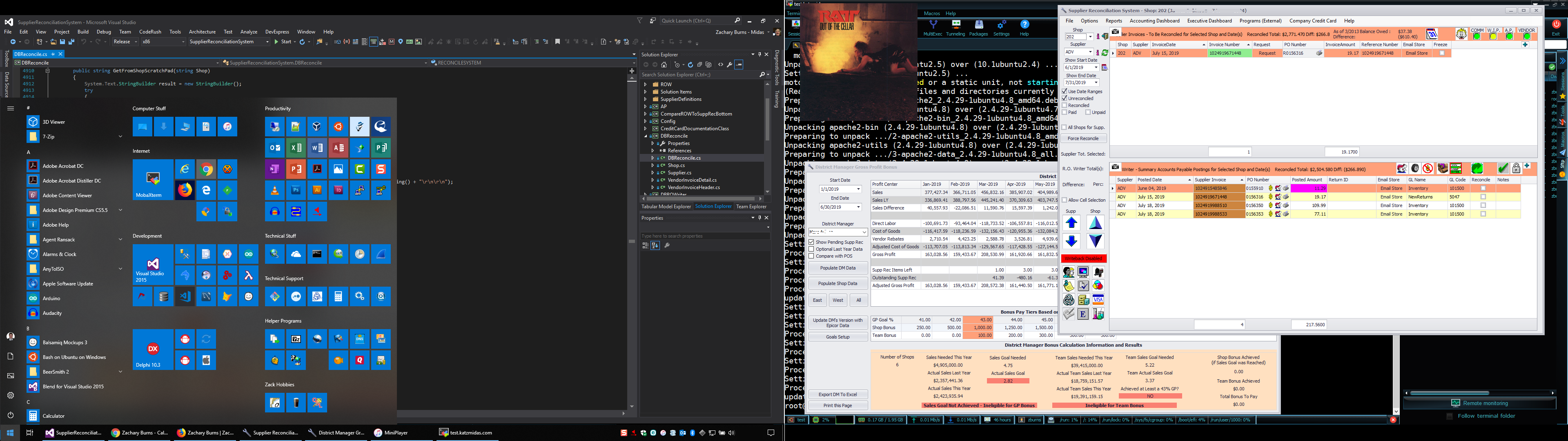Open the District Manager dropdown
This screenshot has width=1568, height=441.
point(864,232)
